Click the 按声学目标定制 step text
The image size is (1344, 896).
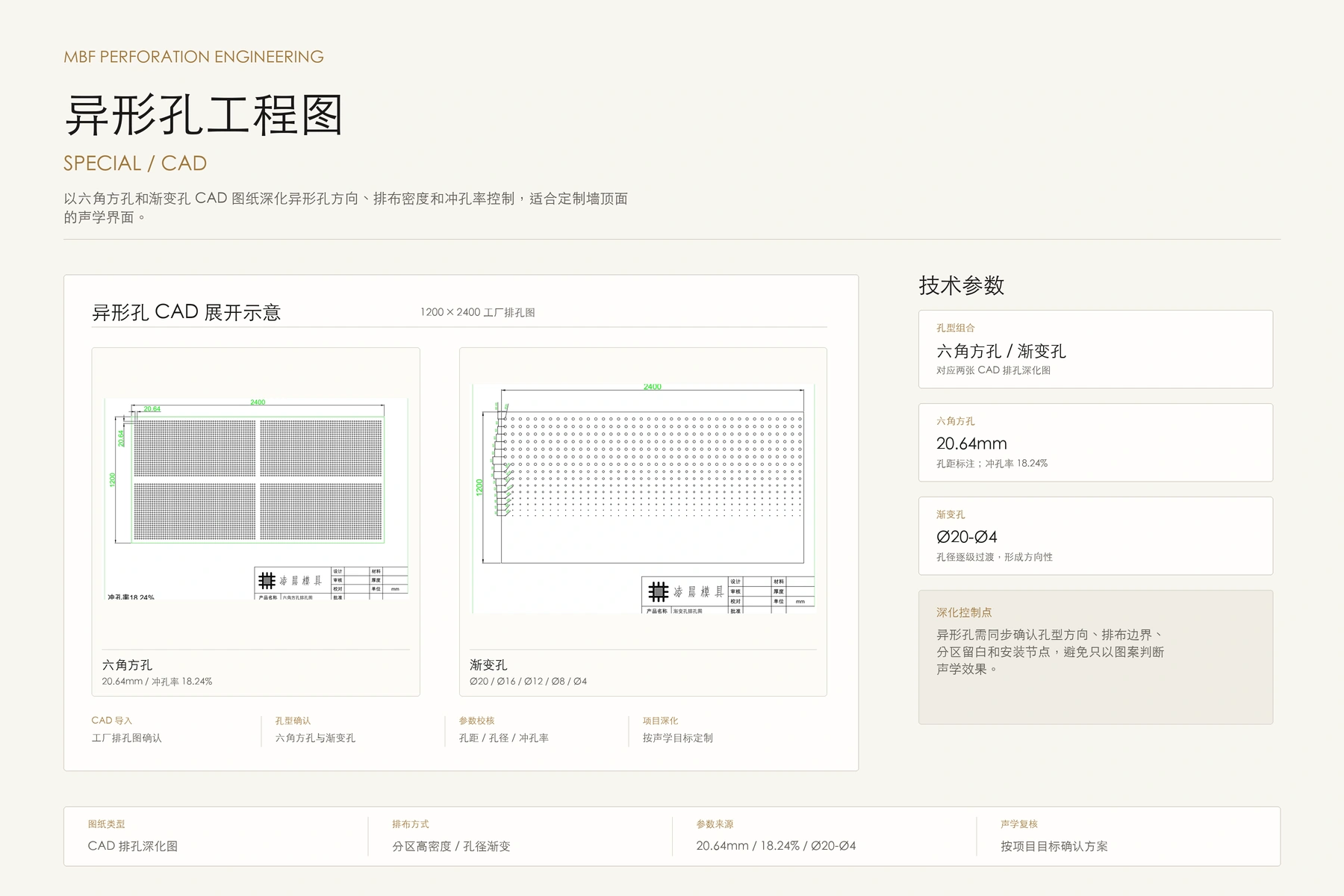coord(677,738)
